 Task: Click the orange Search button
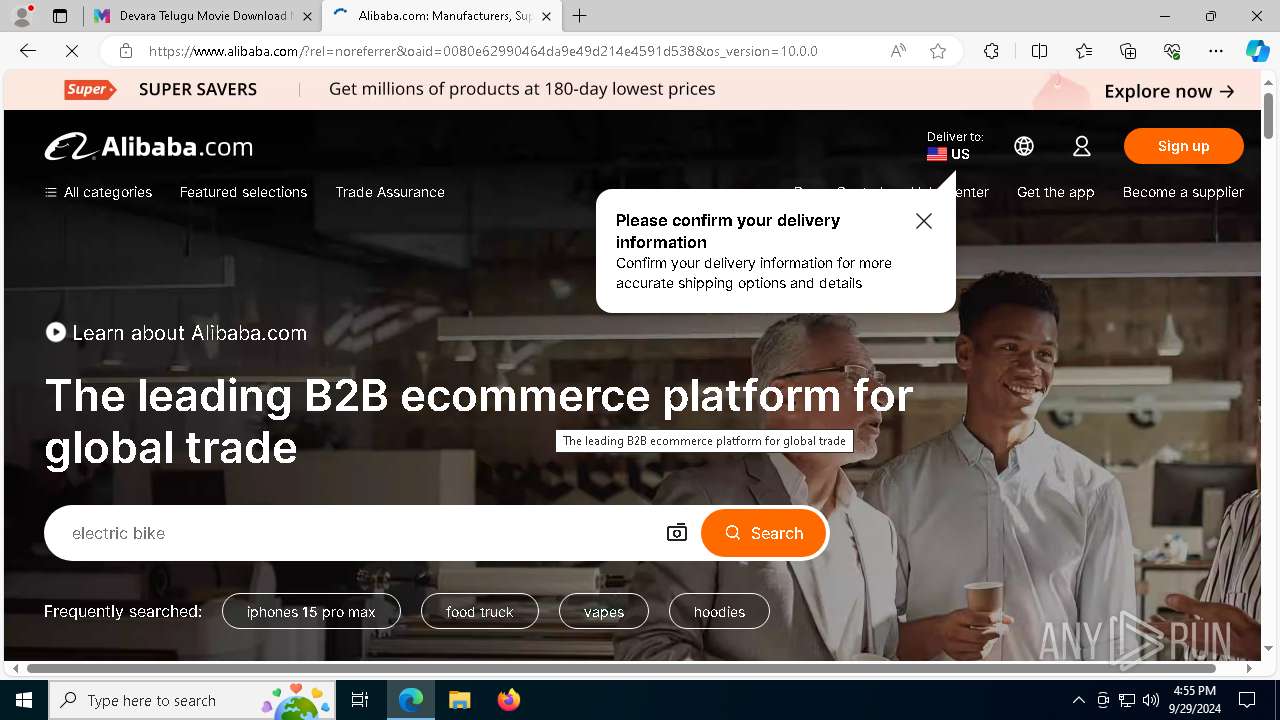tap(764, 533)
